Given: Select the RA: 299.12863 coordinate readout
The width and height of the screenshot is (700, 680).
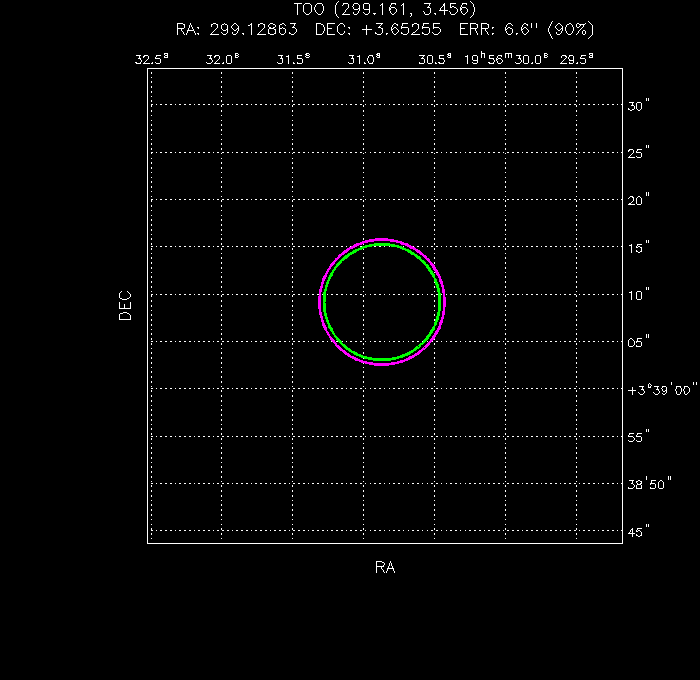Looking at the screenshot, I should 236,27.
